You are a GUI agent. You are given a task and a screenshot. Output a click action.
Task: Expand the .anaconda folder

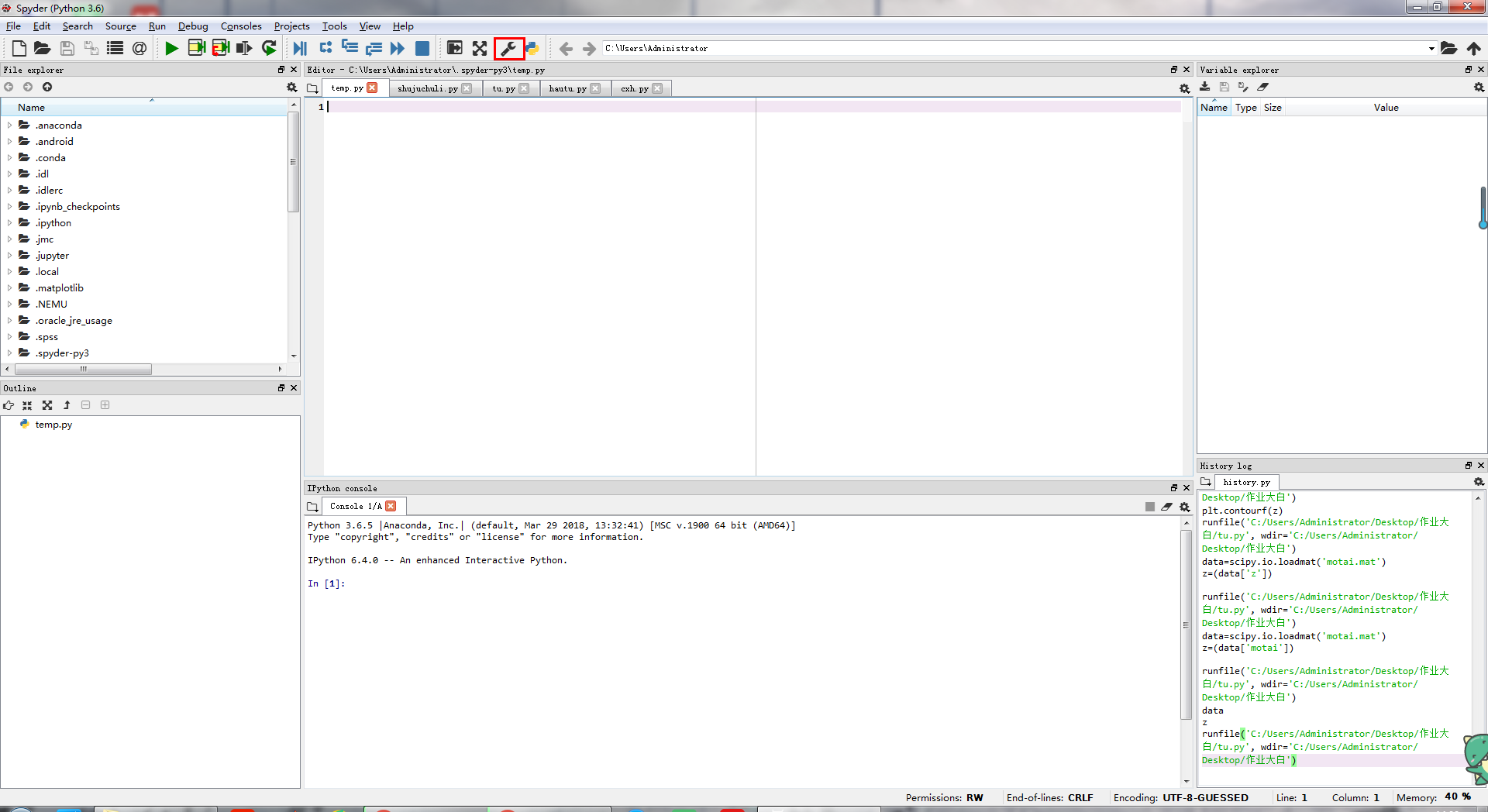[9, 125]
